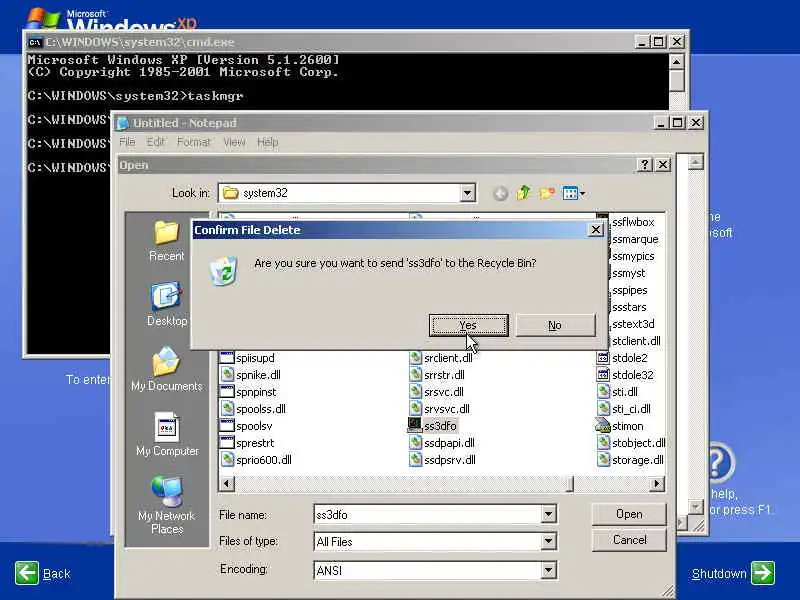Image resolution: width=800 pixels, height=600 pixels.
Task: Click the Untitled - Notepad title bar
Action: click(x=383, y=123)
